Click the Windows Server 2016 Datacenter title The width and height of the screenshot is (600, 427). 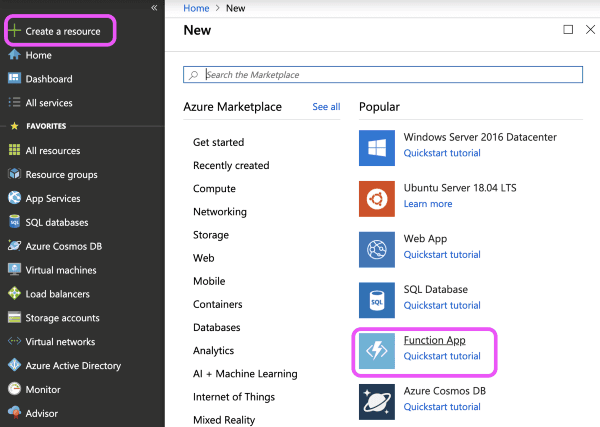pos(480,137)
